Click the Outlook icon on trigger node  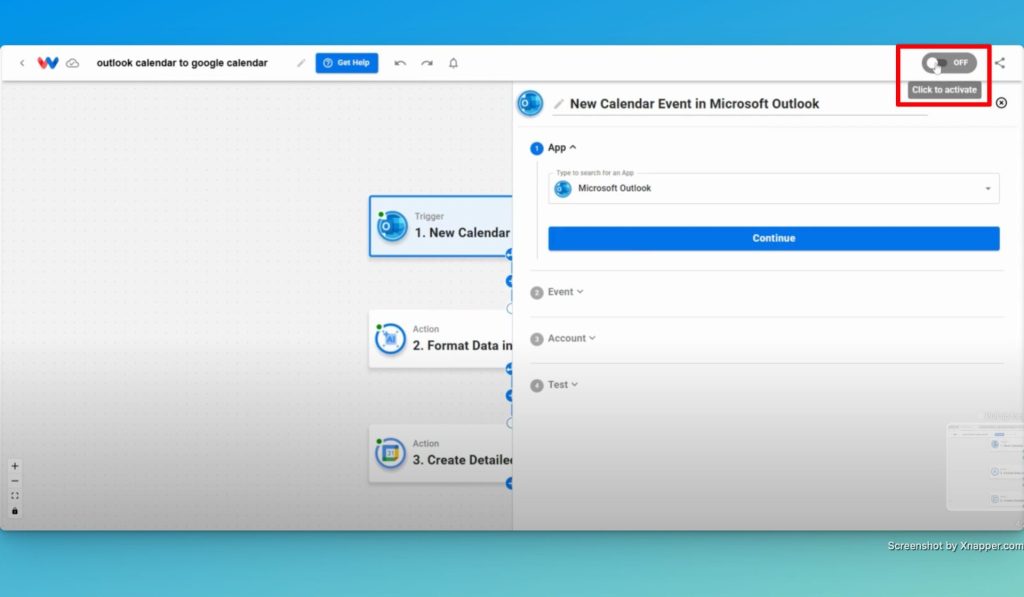pyautogui.click(x=392, y=226)
